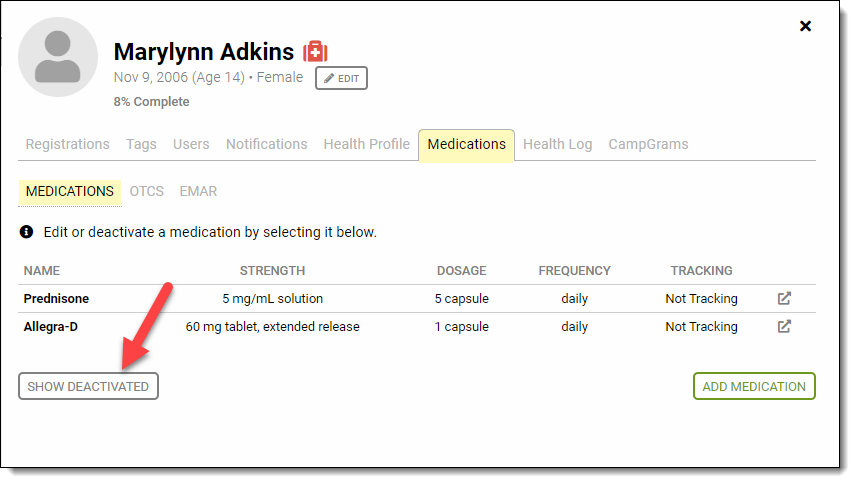855x483 pixels.
Task: Click Add Medication button
Action: 754,386
